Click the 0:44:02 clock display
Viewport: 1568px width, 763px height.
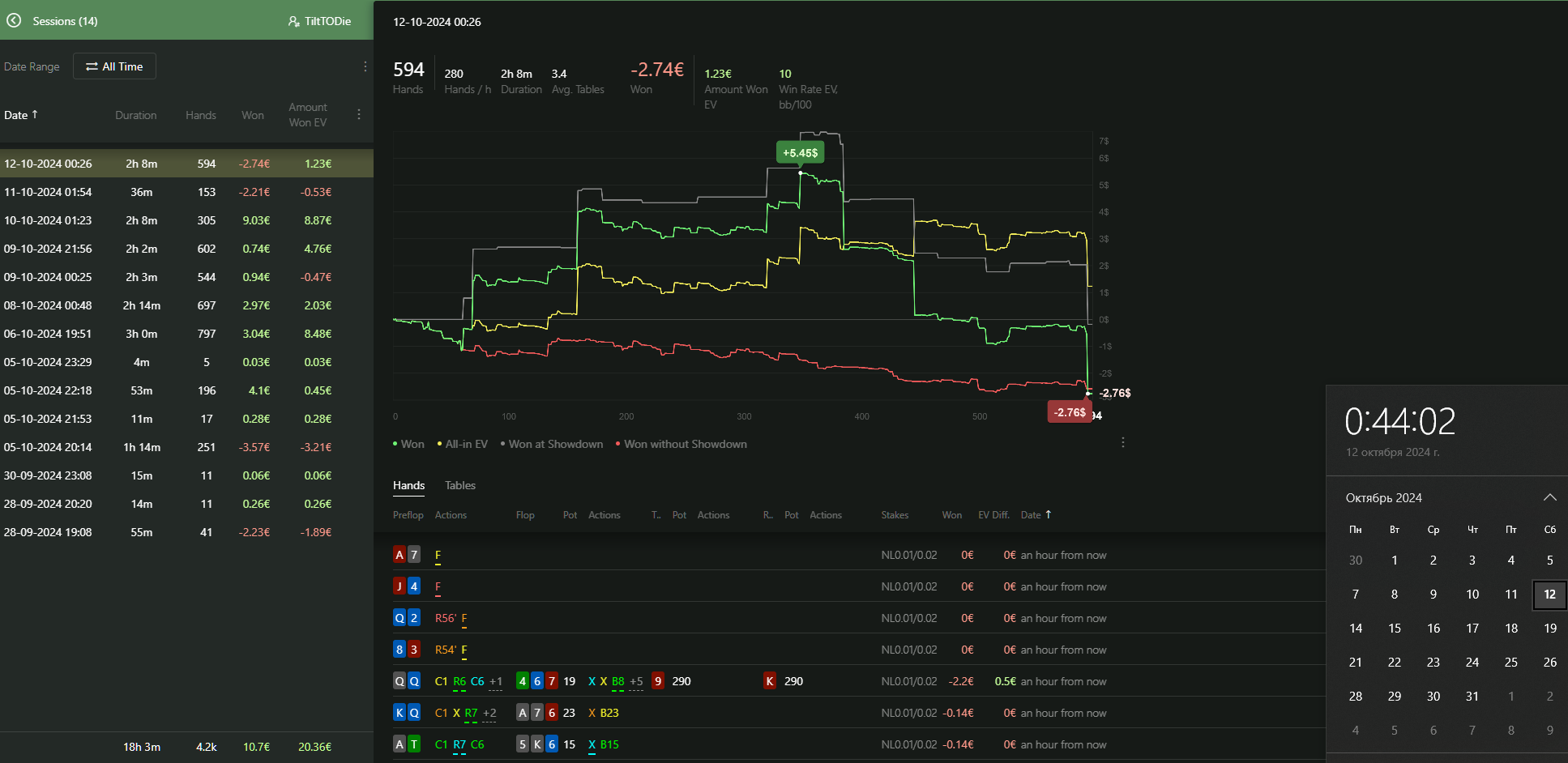click(x=1399, y=421)
